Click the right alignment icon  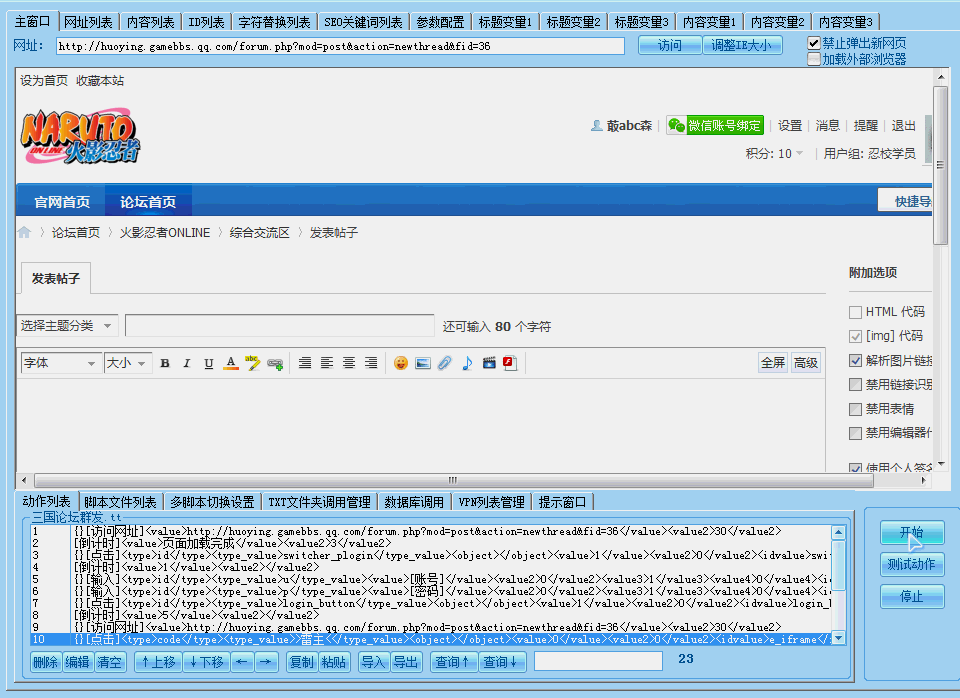pos(371,363)
